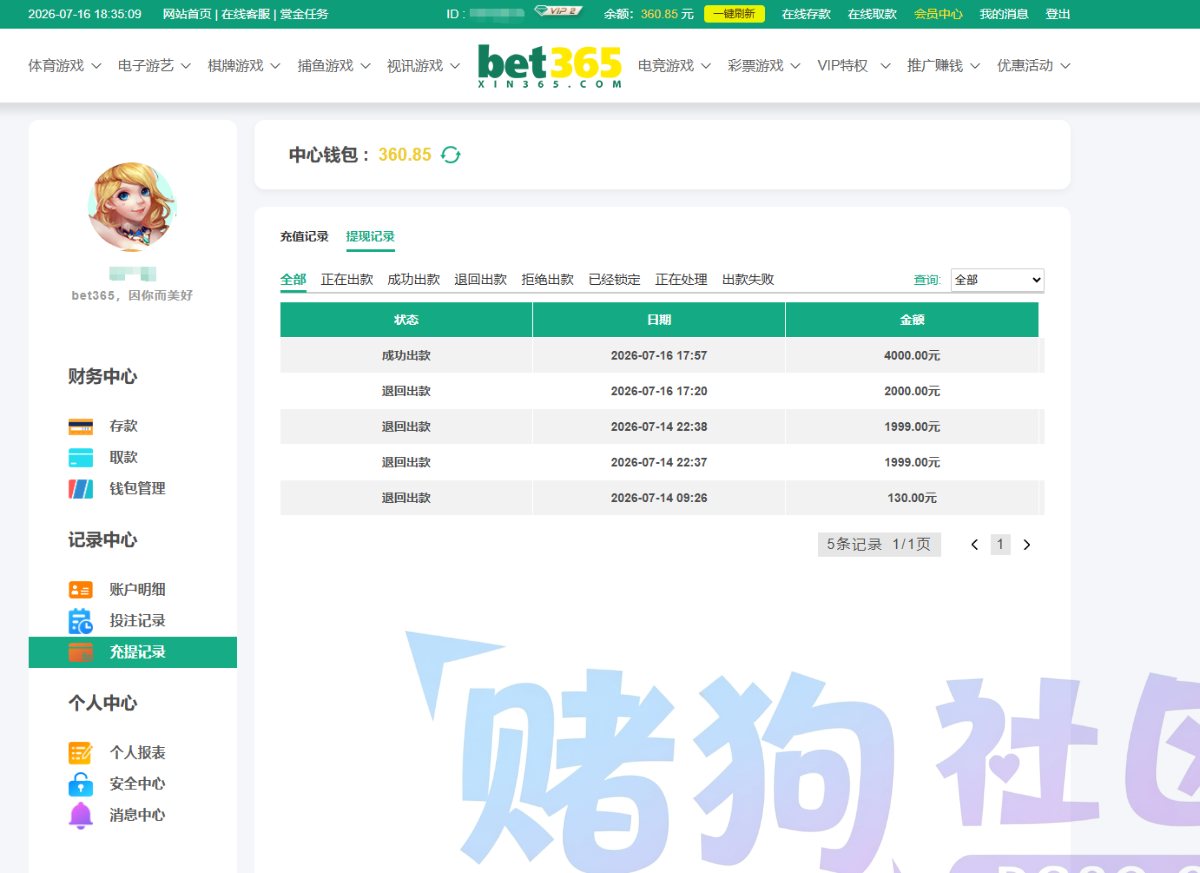
Task: Click the wallet balance refresh icon
Action: pyautogui.click(x=451, y=155)
